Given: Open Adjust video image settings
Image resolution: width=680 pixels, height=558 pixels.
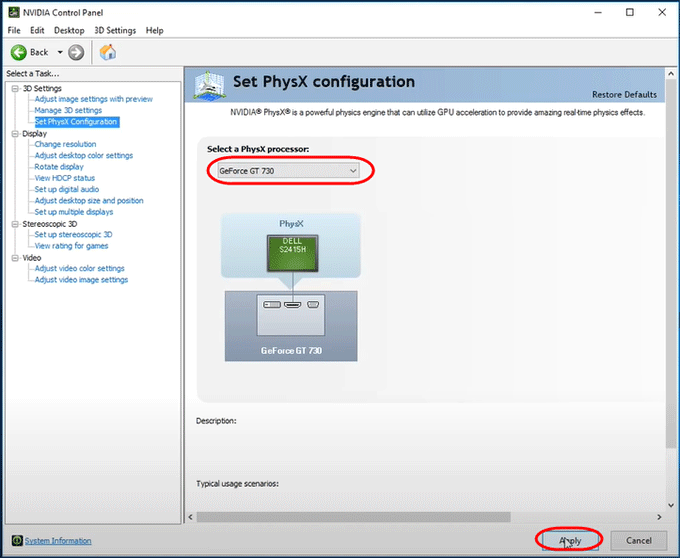Looking at the screenshot, I should (81, 280).
